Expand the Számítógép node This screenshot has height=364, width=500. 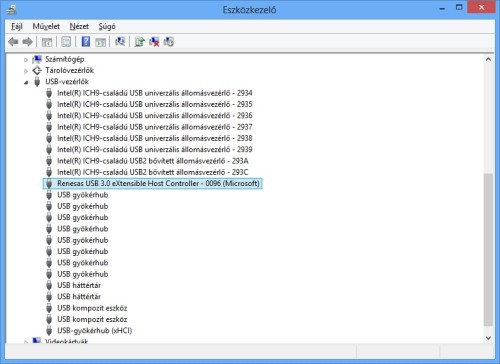(26, 60)
